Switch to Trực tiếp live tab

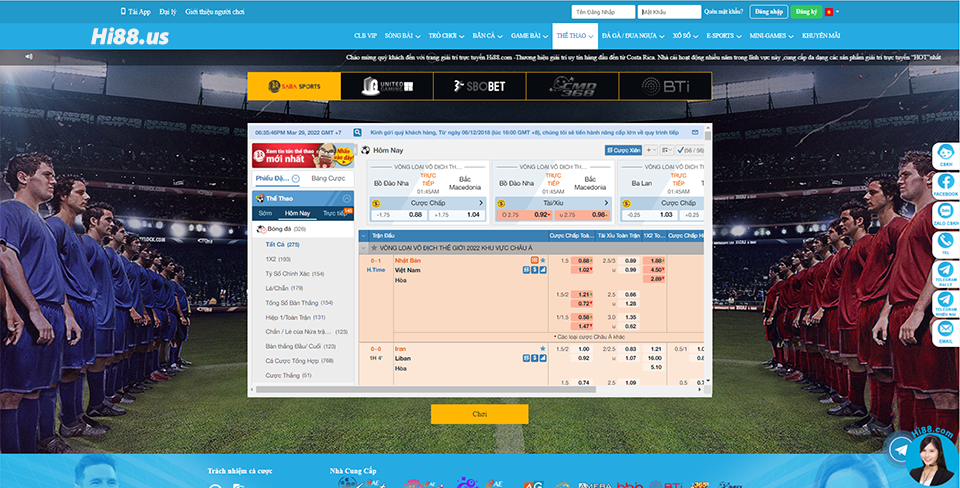tap(335, 214)
